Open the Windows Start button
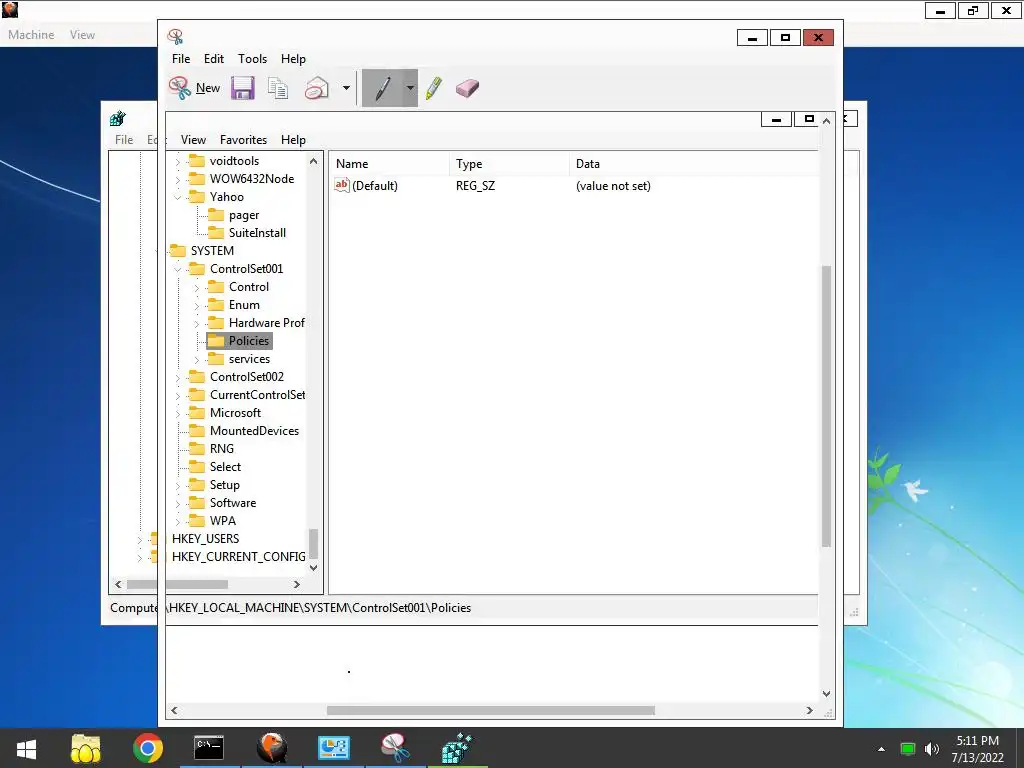This screenshot has width=1024, height=768. [x=26, y=748]
